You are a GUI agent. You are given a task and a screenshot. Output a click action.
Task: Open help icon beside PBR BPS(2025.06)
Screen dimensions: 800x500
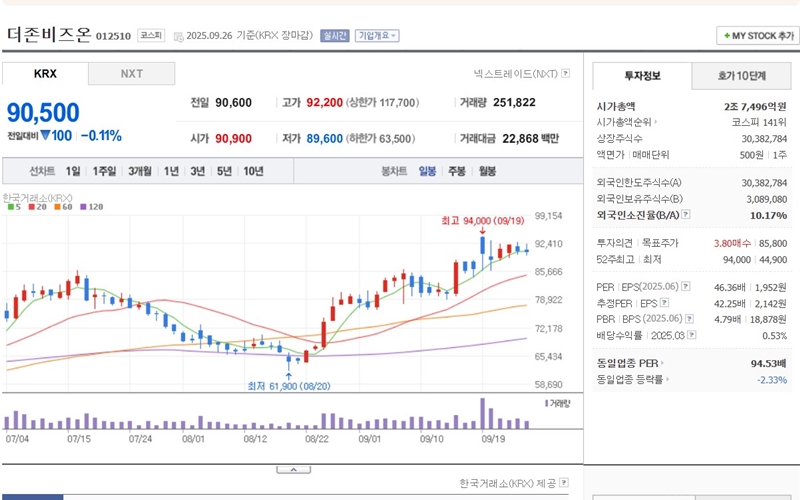tap(689, 319)
